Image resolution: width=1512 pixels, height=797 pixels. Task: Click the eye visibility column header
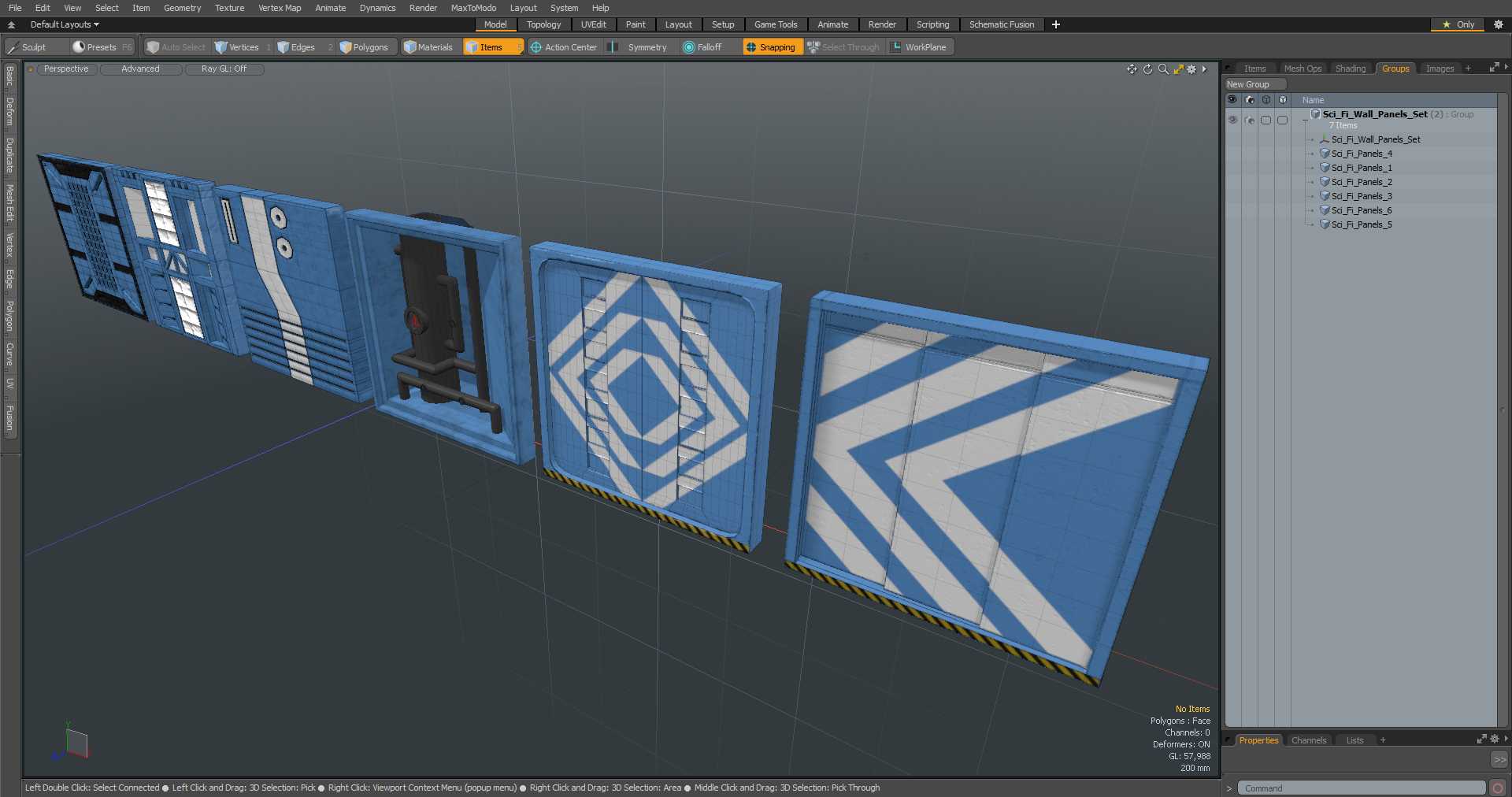pyautogui.click(x=1232, y=100)
